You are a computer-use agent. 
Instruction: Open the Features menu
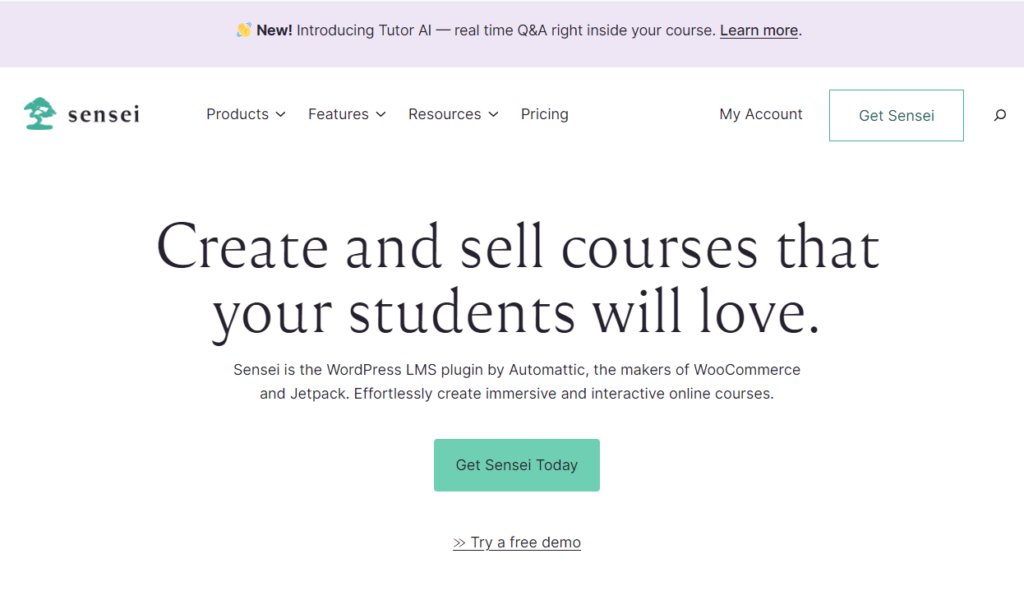[x=338, y=114]
